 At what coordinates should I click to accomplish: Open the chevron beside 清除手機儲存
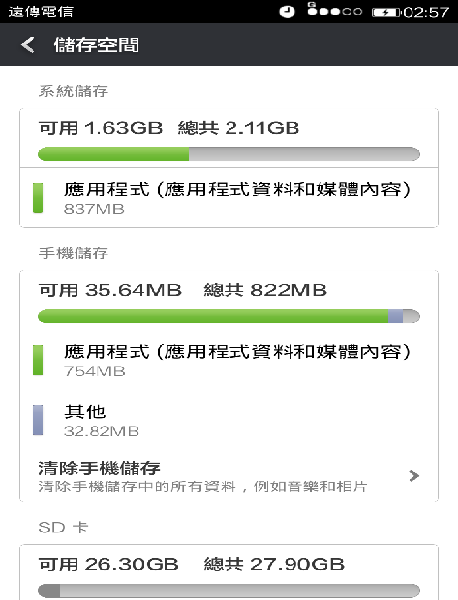point(414,476)
